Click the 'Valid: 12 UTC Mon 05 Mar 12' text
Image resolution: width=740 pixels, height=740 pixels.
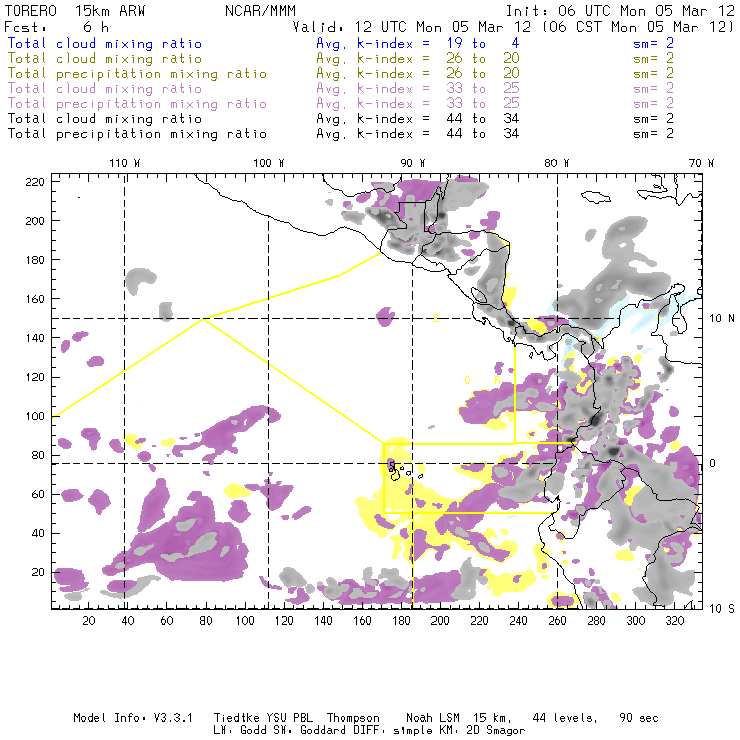(x=412, y=27)
